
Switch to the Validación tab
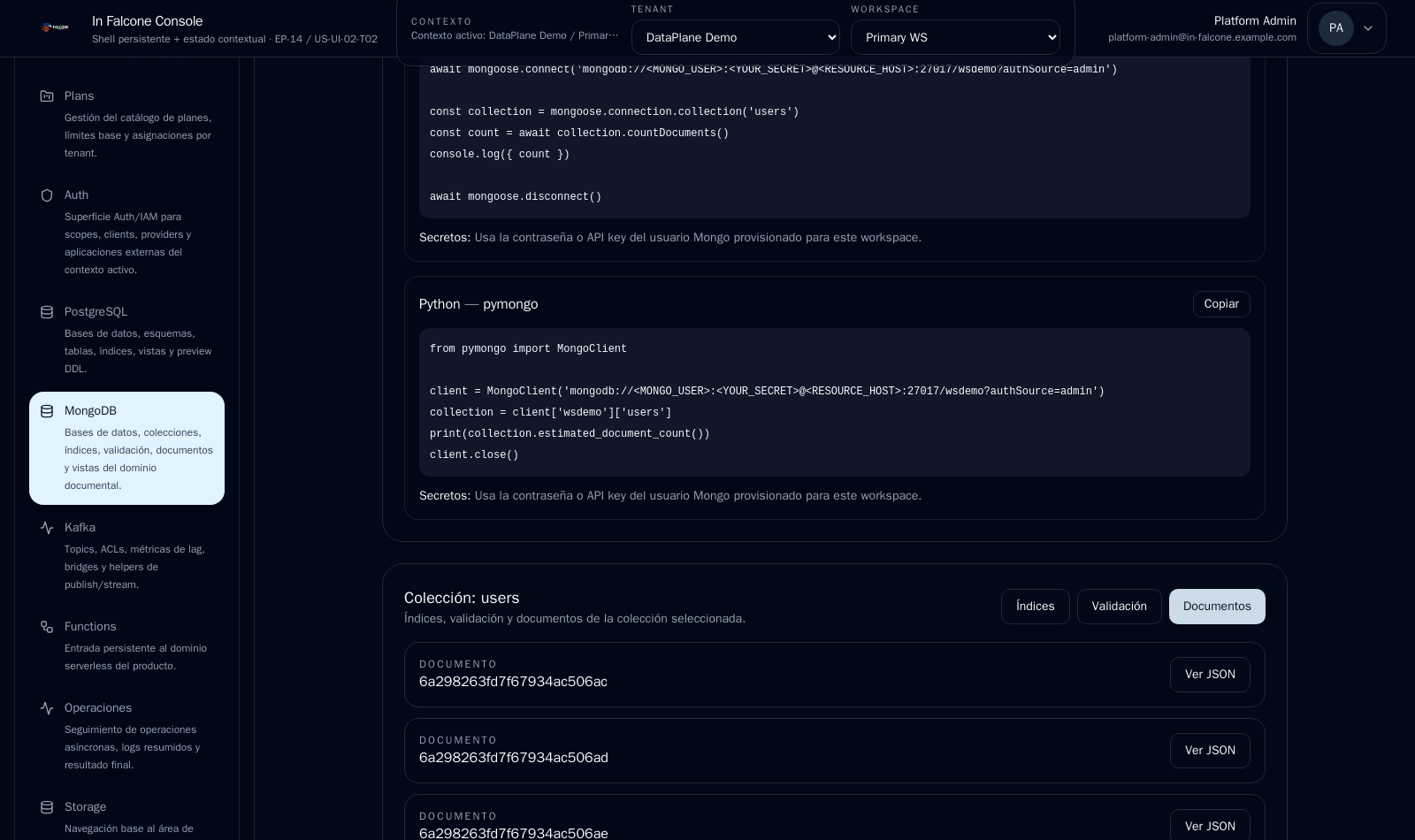pos(1119,607)
